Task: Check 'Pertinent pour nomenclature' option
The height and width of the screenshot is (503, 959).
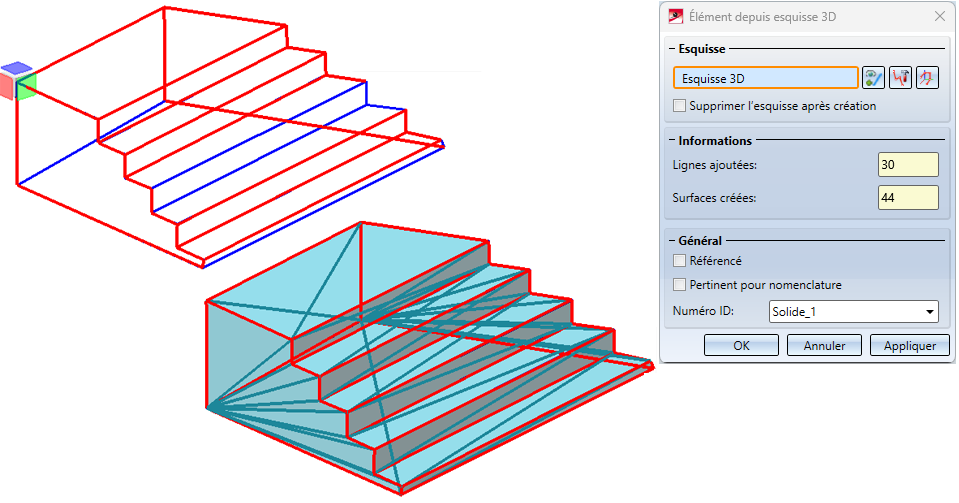Action: click(679, 285)
